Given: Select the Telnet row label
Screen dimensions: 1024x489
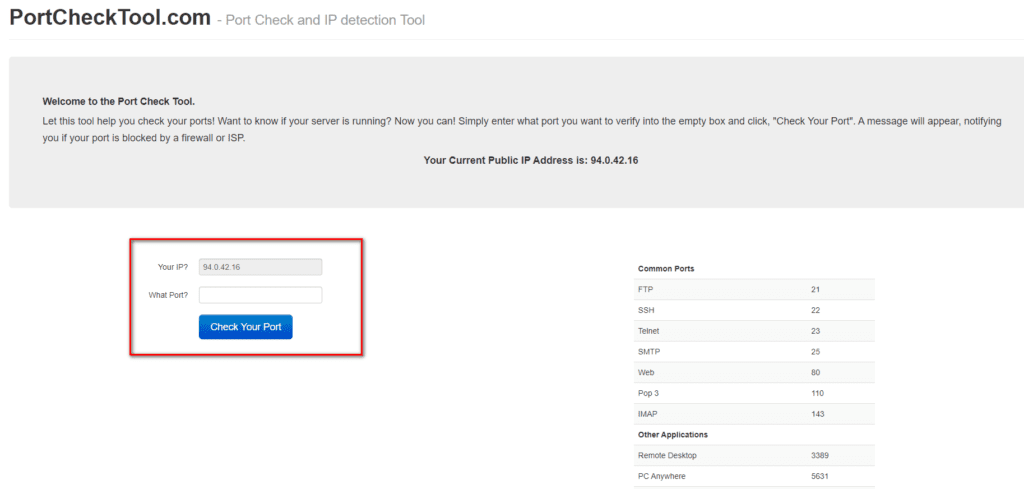Looking at the screenshot, I should pyautogui.click(x=648, y=331).
